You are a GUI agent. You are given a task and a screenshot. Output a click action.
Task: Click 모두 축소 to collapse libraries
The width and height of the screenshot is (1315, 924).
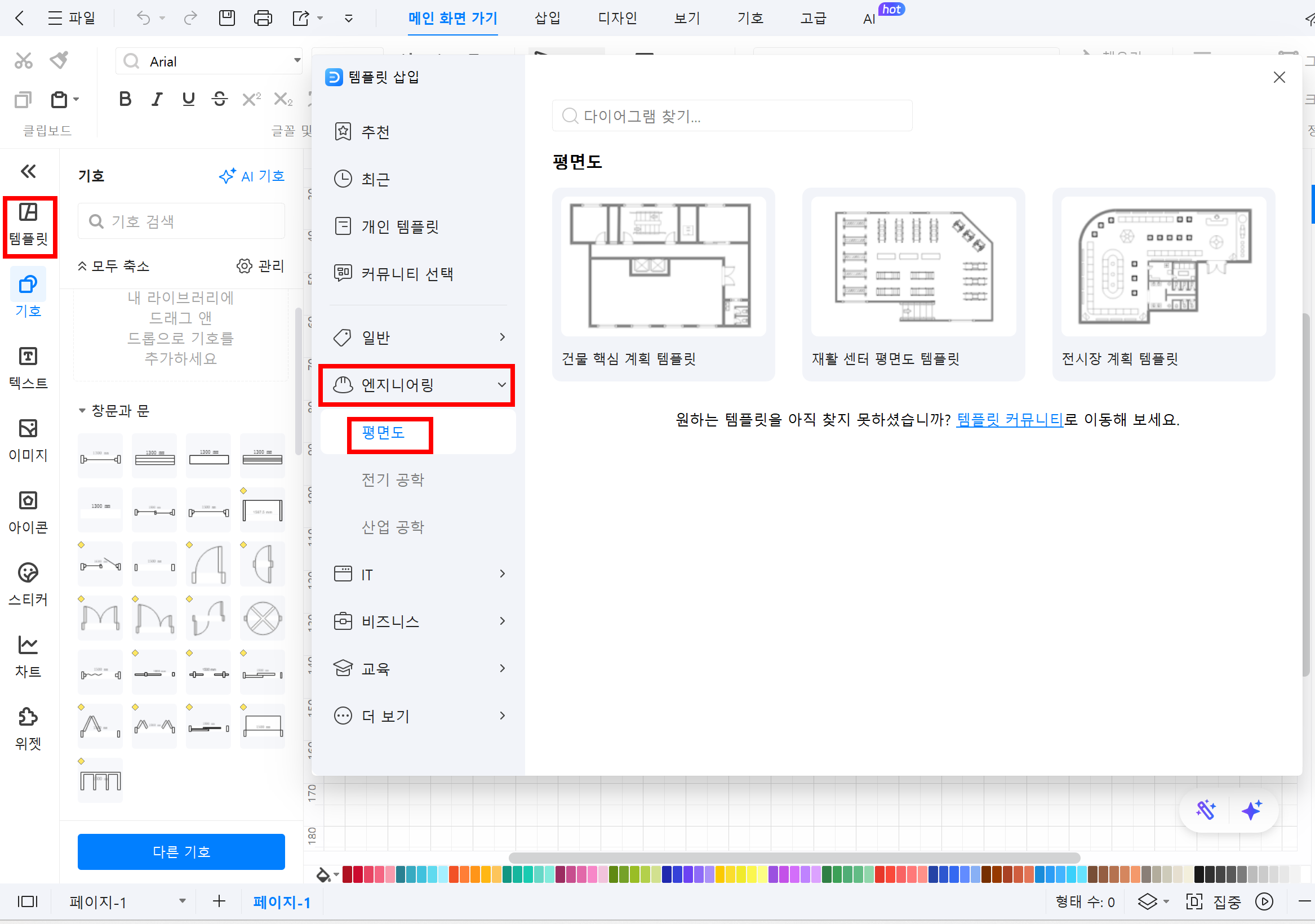pos(113,266)
